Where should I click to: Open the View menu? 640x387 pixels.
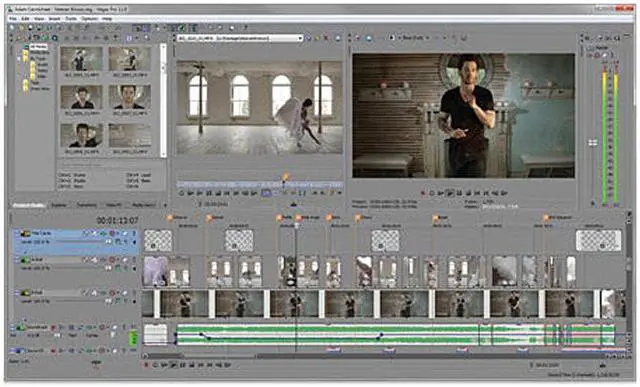(39, 19)
